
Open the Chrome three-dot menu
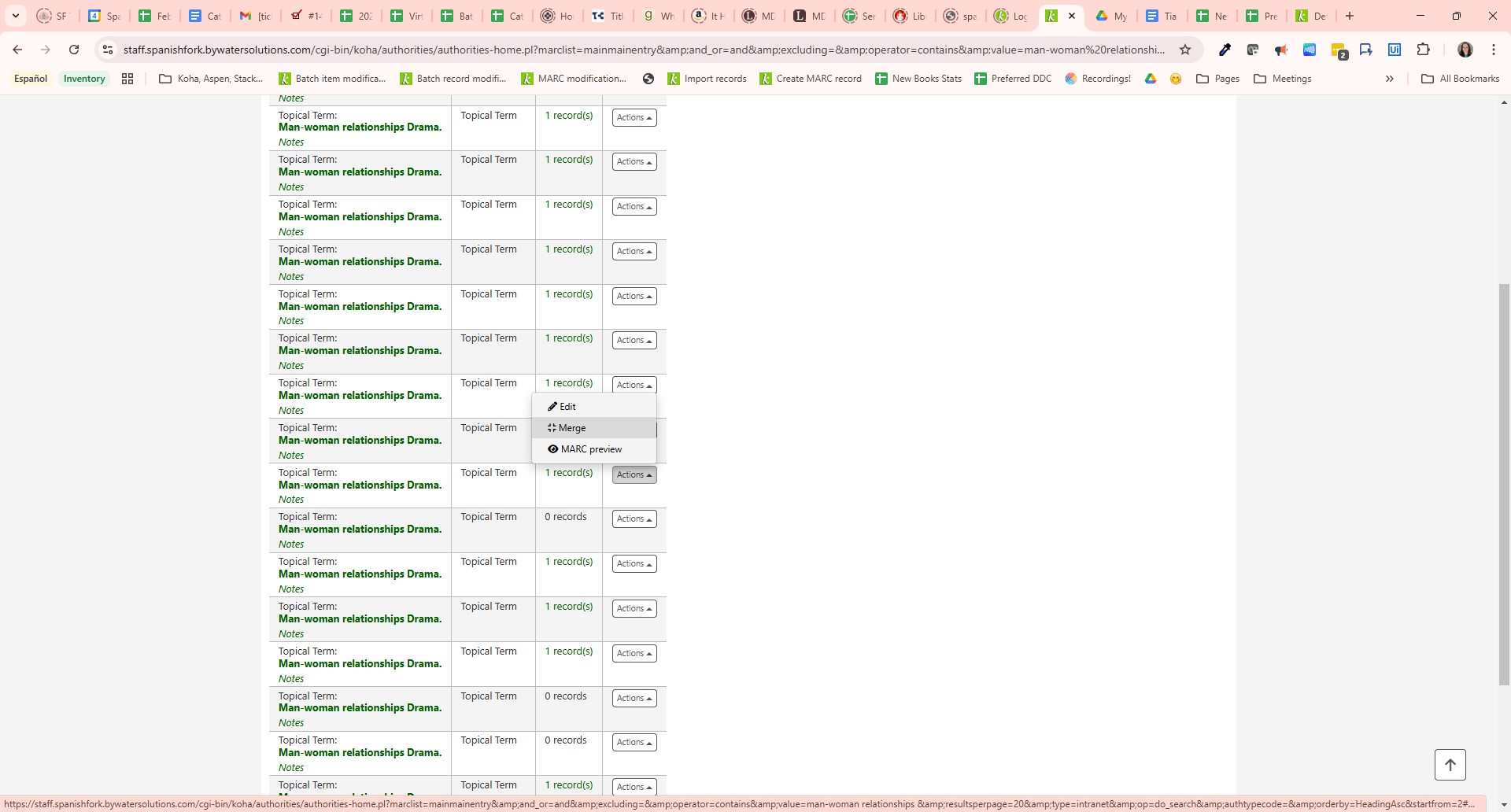1493,50
